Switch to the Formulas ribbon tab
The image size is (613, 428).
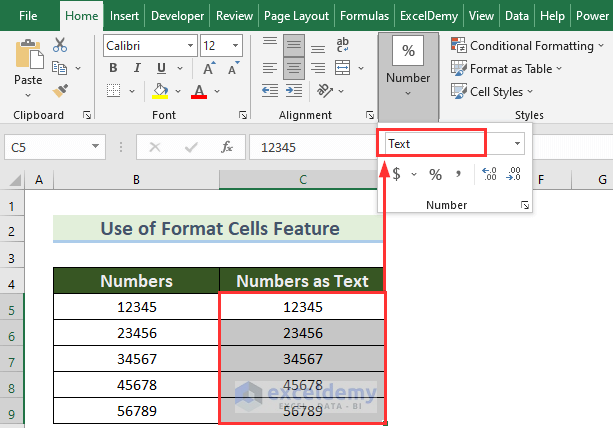point(364,16)
